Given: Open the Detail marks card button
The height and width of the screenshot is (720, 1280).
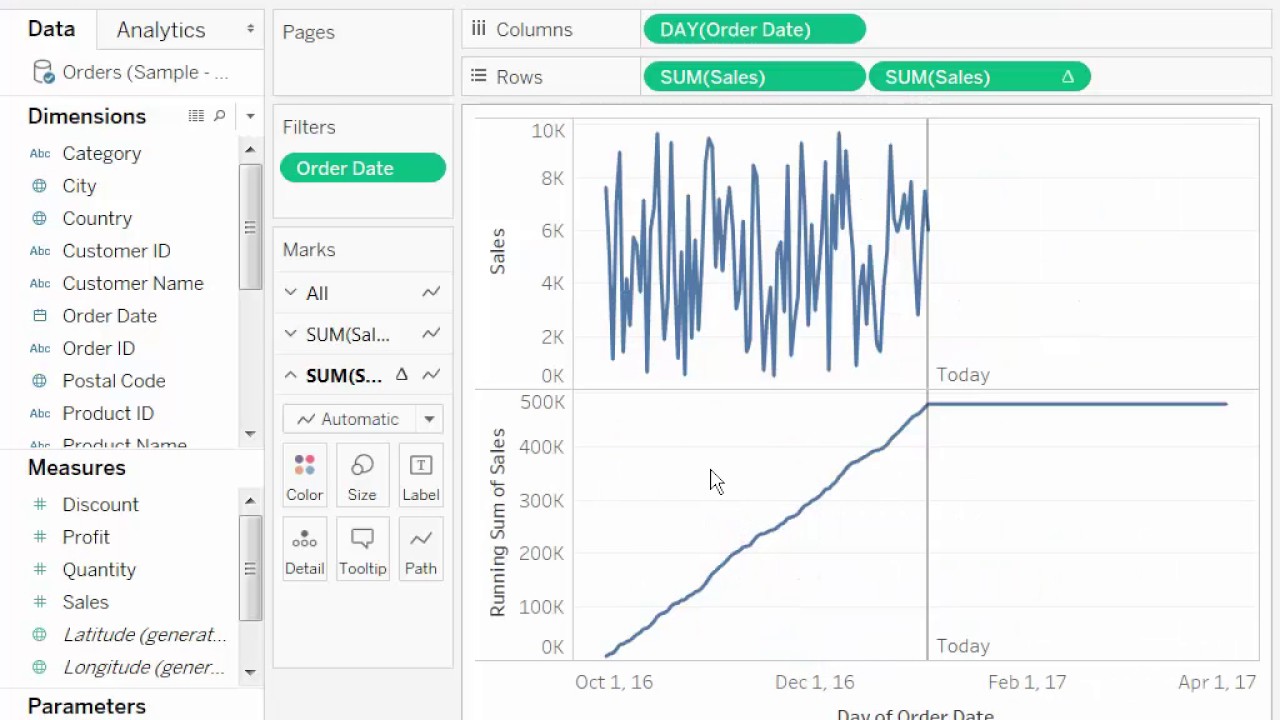Looking at the screenshot, I should click(x=305, y=549).
